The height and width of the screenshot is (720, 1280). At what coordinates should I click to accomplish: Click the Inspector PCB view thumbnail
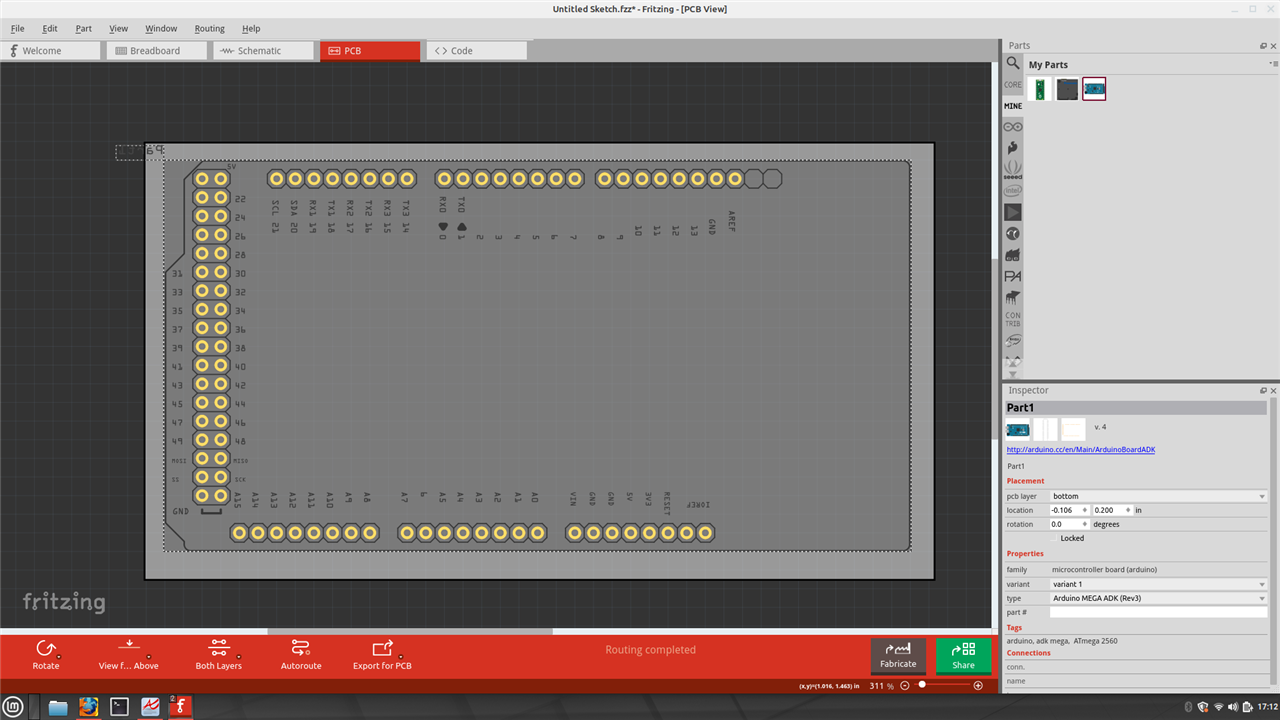tap(1073, 430)
